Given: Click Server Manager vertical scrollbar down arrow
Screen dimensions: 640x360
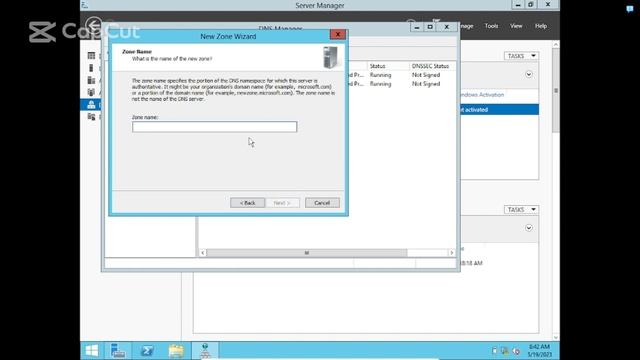Looking at the screenshot, I should 556,338.
